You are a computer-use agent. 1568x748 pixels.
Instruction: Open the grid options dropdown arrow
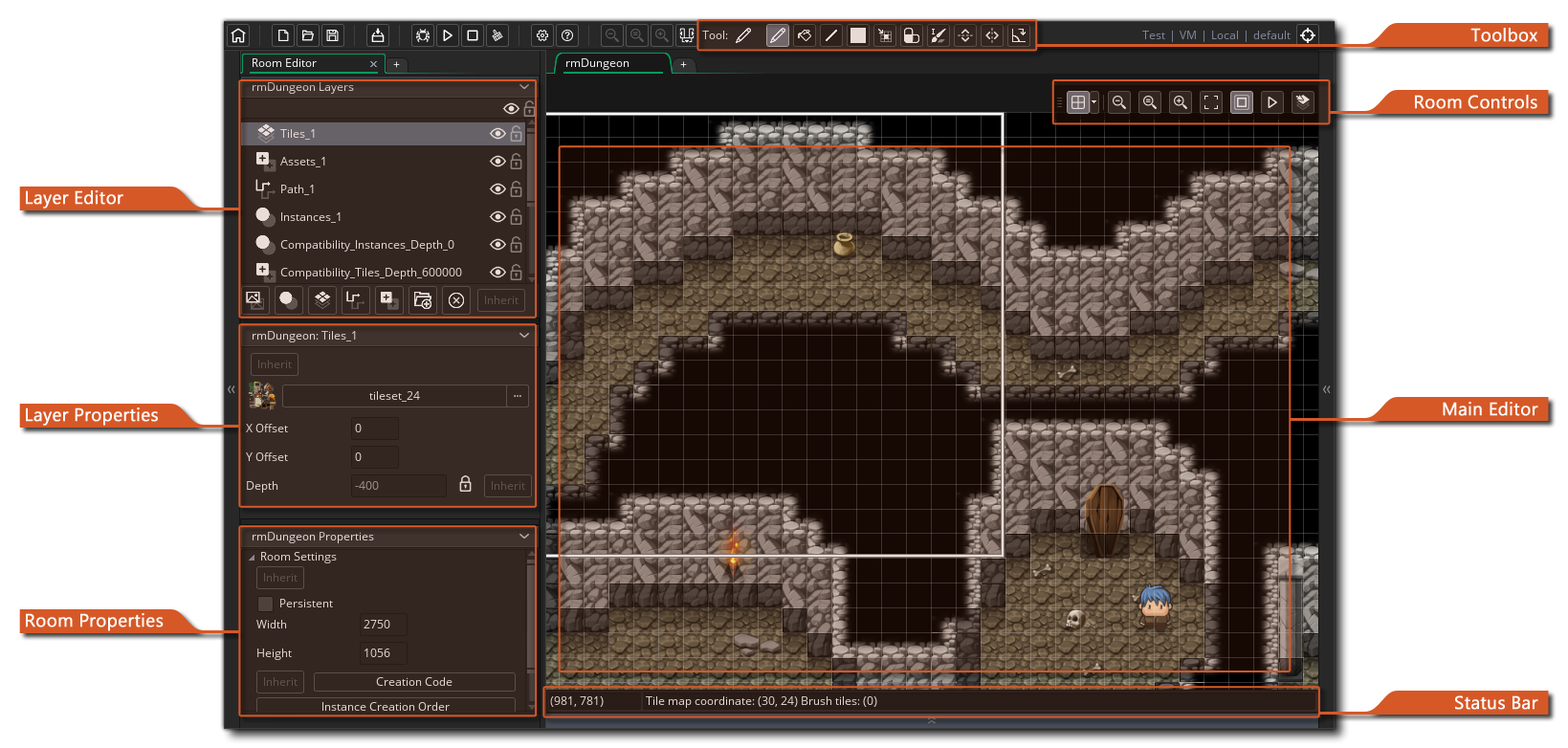click(x=1094, y=102)
